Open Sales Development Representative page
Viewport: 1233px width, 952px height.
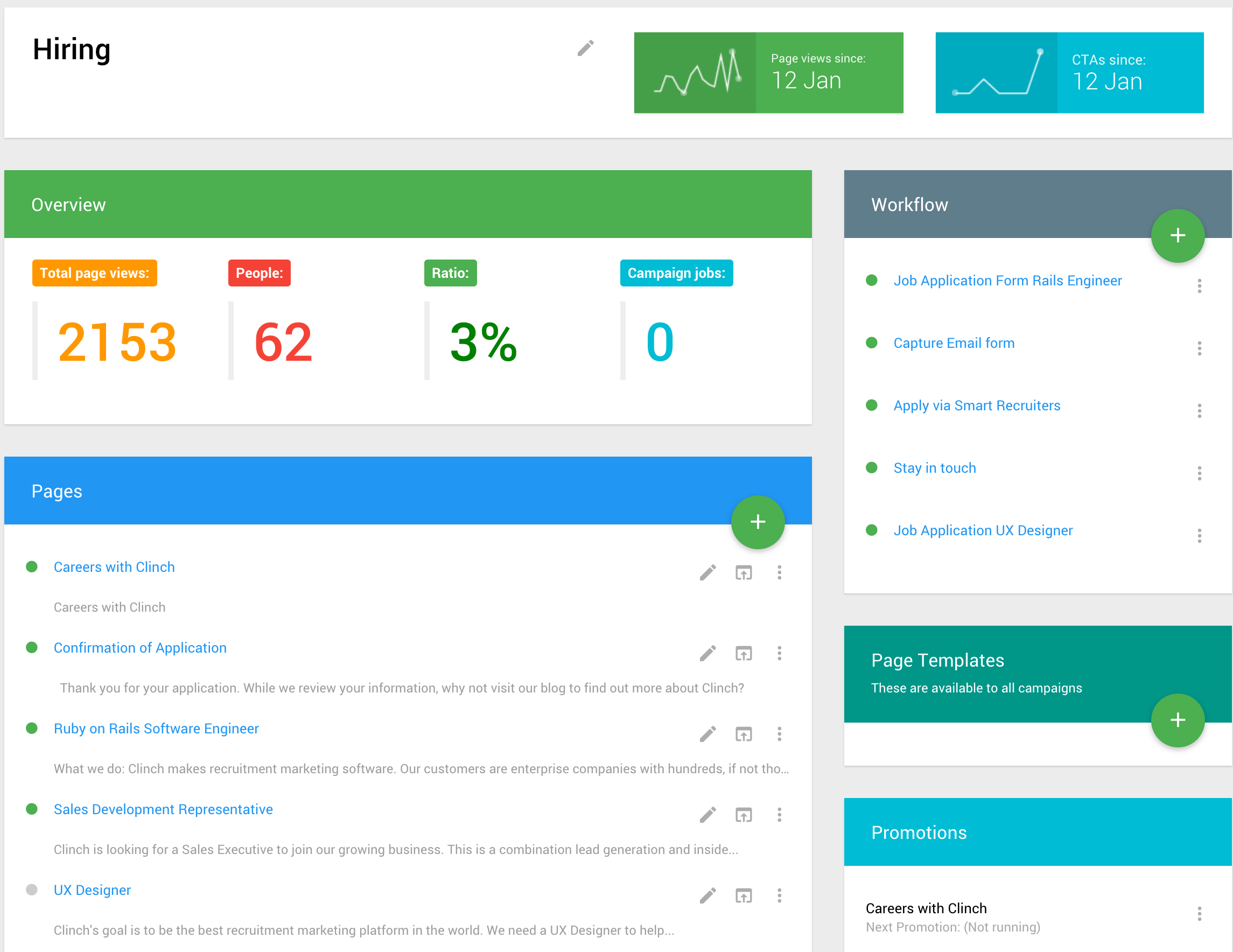click(163, 809)
